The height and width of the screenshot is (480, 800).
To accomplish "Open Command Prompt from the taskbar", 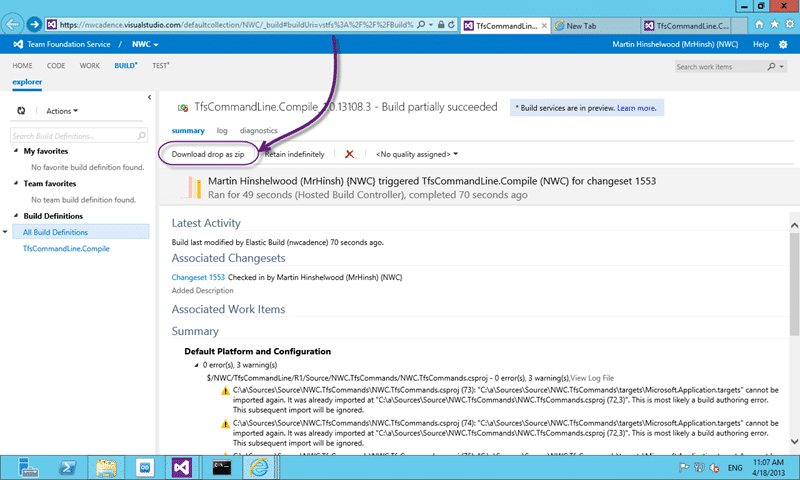I will click(x=222, y=467).
